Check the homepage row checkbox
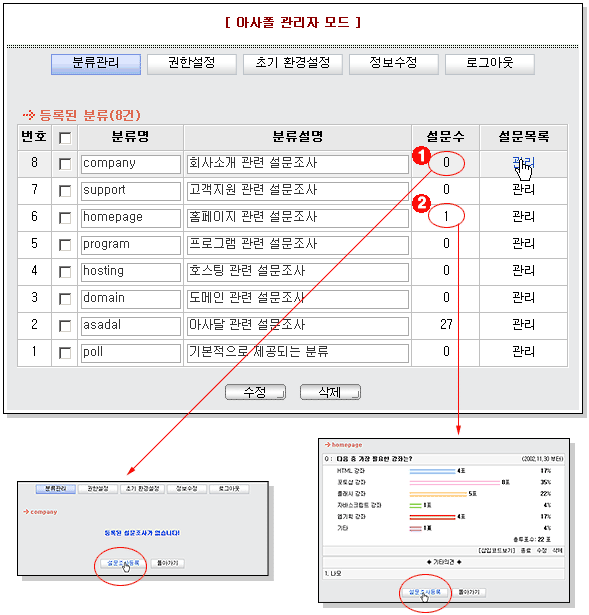589x615 pixels. [65, 218]
